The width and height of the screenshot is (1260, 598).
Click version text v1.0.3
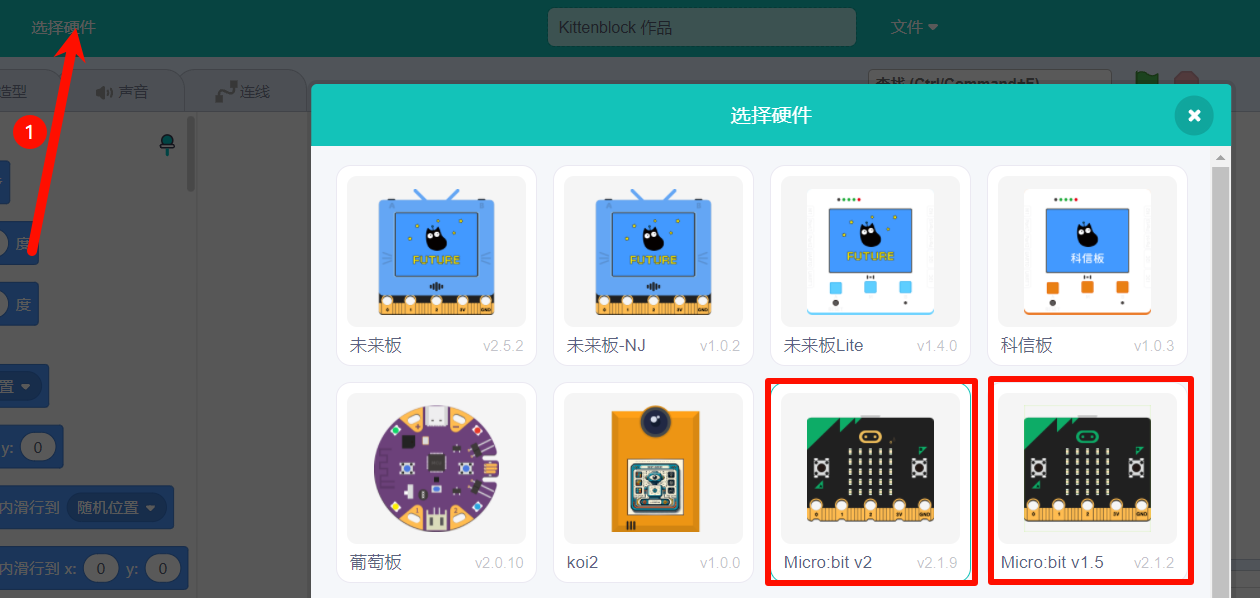[1154, 346]
